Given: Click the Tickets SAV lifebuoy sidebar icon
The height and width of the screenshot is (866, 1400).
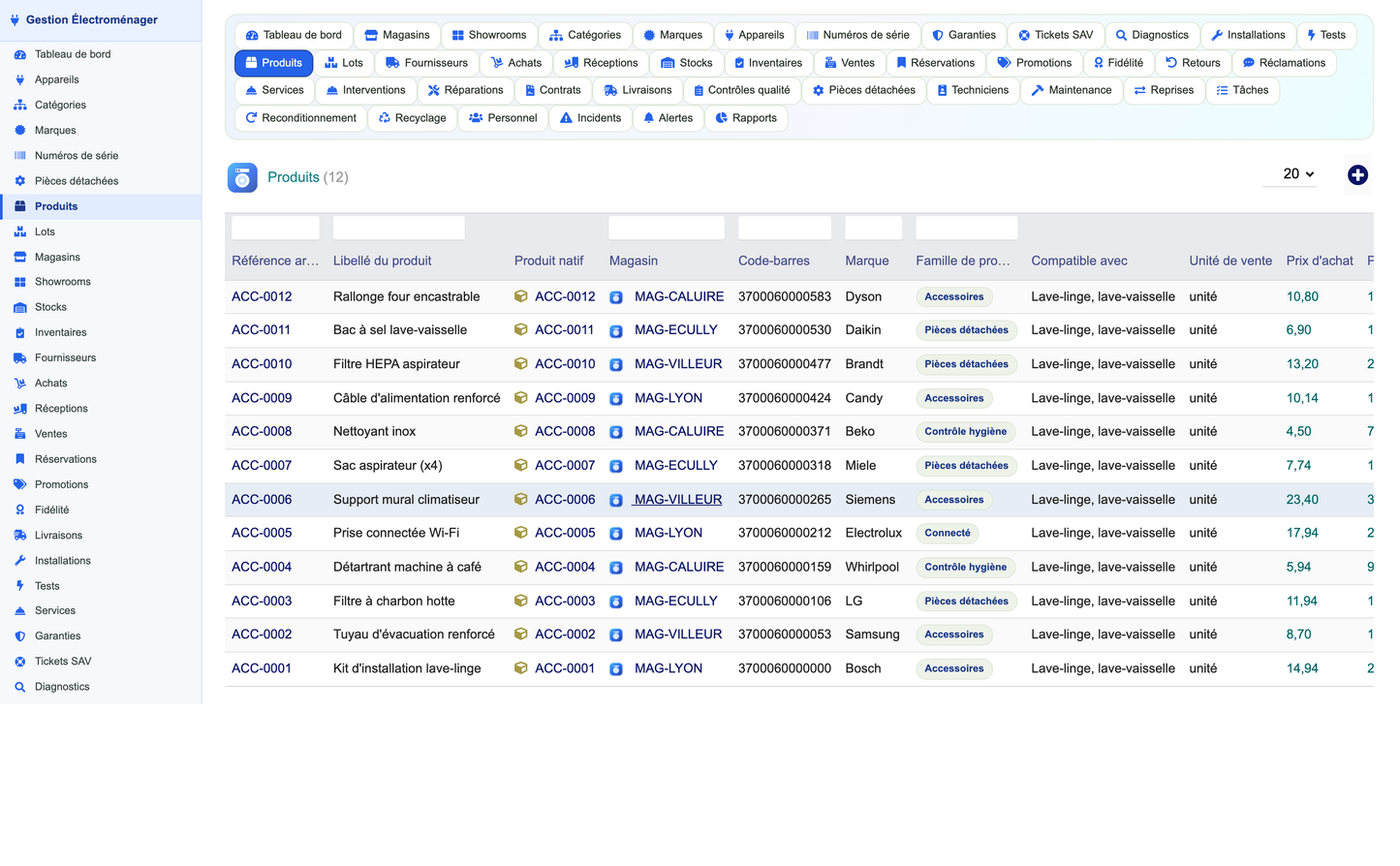Looking at the screenshot, I should (x=19, y=662).
